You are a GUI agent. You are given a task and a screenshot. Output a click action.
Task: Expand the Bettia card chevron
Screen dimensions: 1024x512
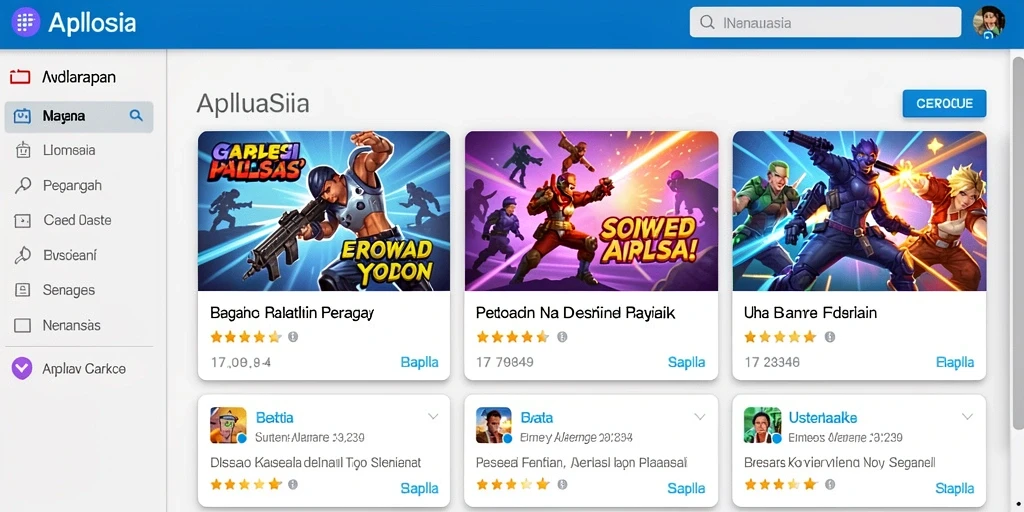(432, 416)
